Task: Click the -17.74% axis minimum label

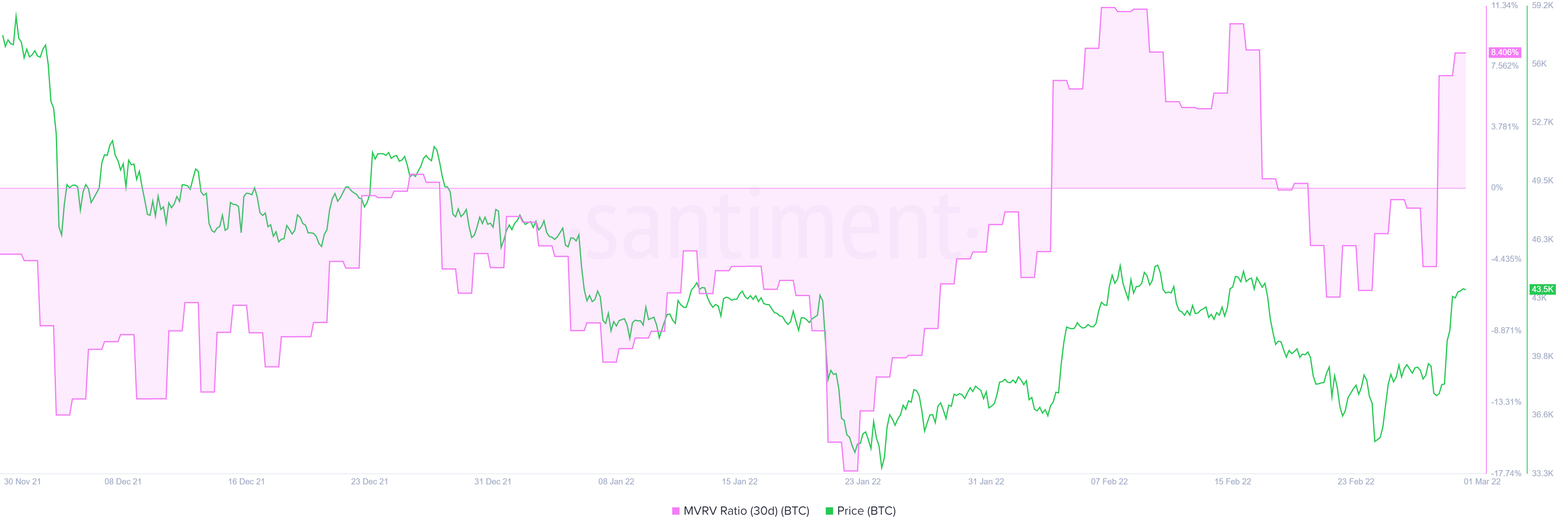Action: (x=1506, y=473)
